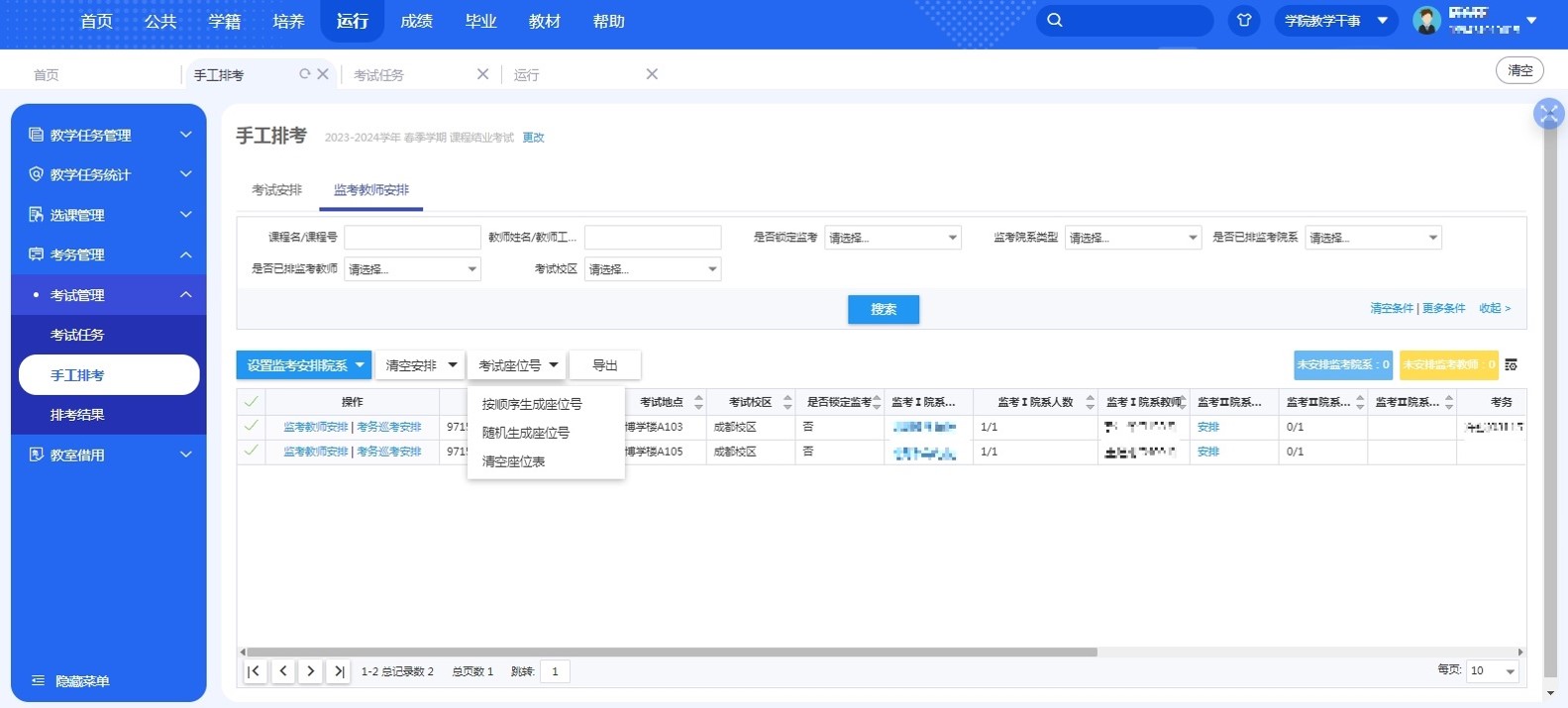Click the search magnifier icon in header
This screenshot has width=1568, height=708.
1055,20
